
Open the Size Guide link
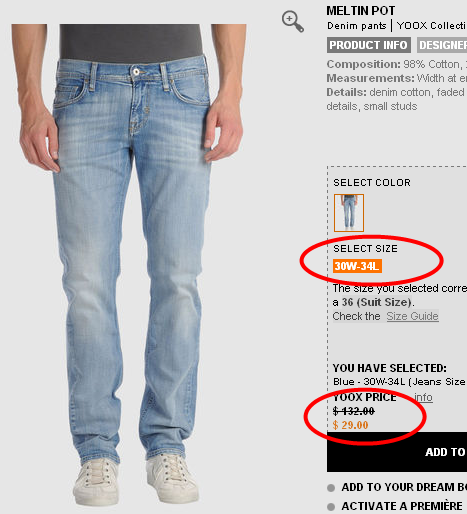(x=412, y=316)
